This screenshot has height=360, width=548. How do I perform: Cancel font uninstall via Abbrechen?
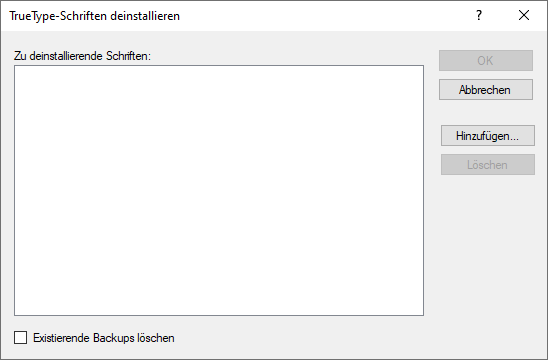coord(486,89)
